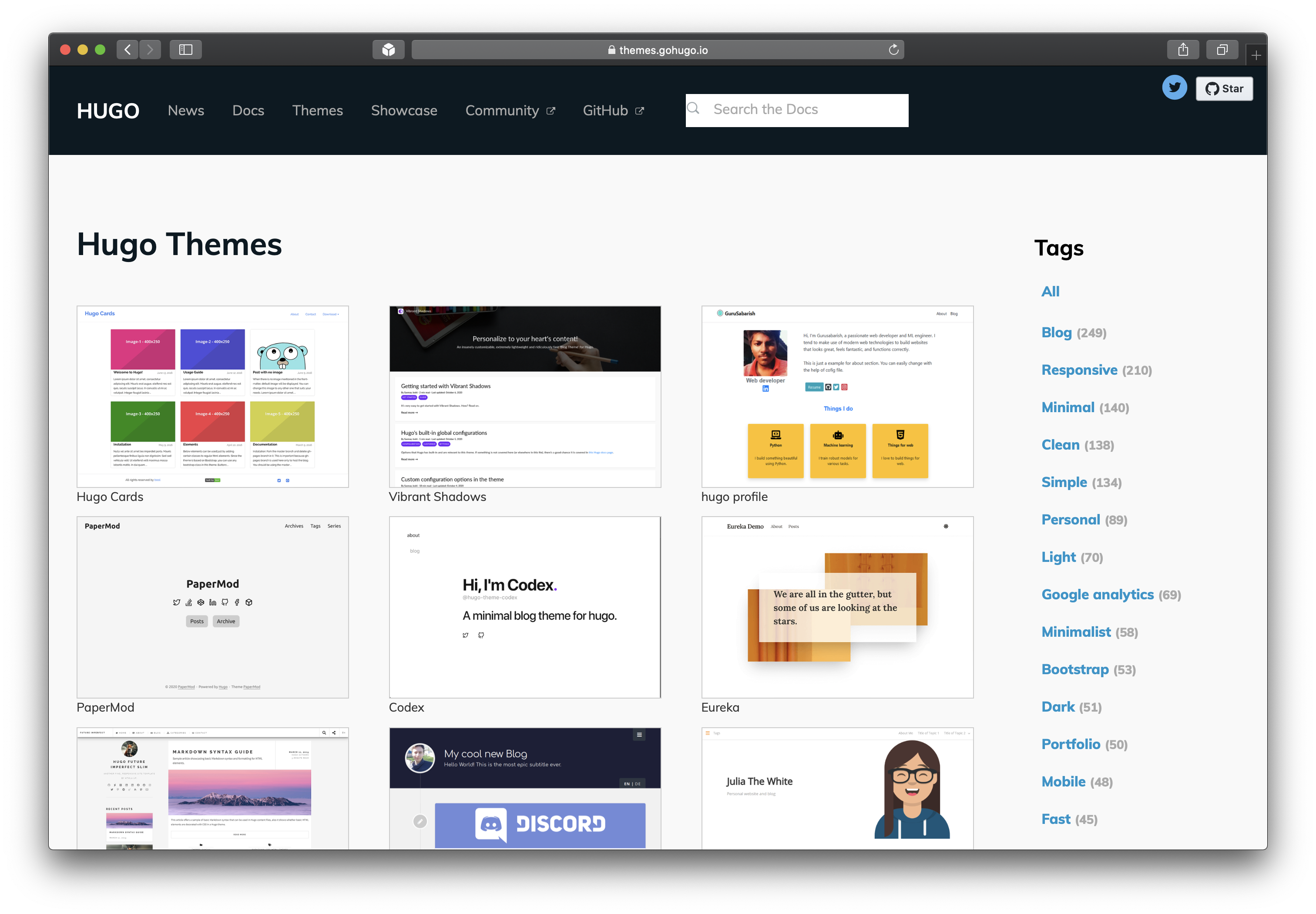Click the HUGO logo
Image resolution: width=1316 pixels, height=914 pixels.
(107, 111)
